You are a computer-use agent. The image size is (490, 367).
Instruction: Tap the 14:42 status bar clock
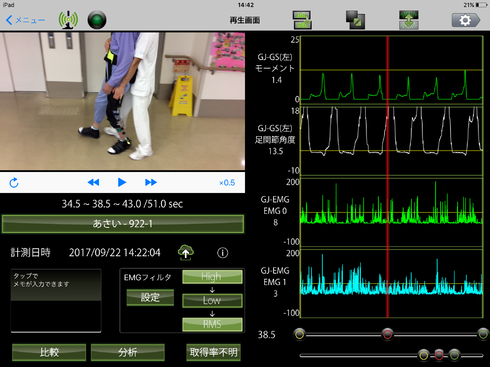tap(246, 5)
